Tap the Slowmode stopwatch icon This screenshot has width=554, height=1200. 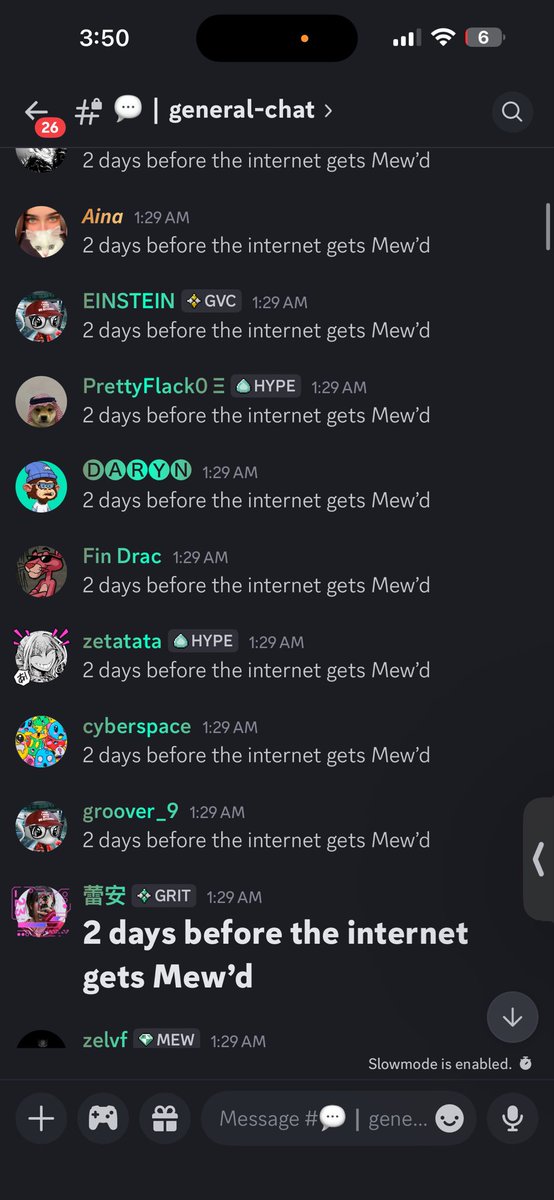tap(526, 1063)
